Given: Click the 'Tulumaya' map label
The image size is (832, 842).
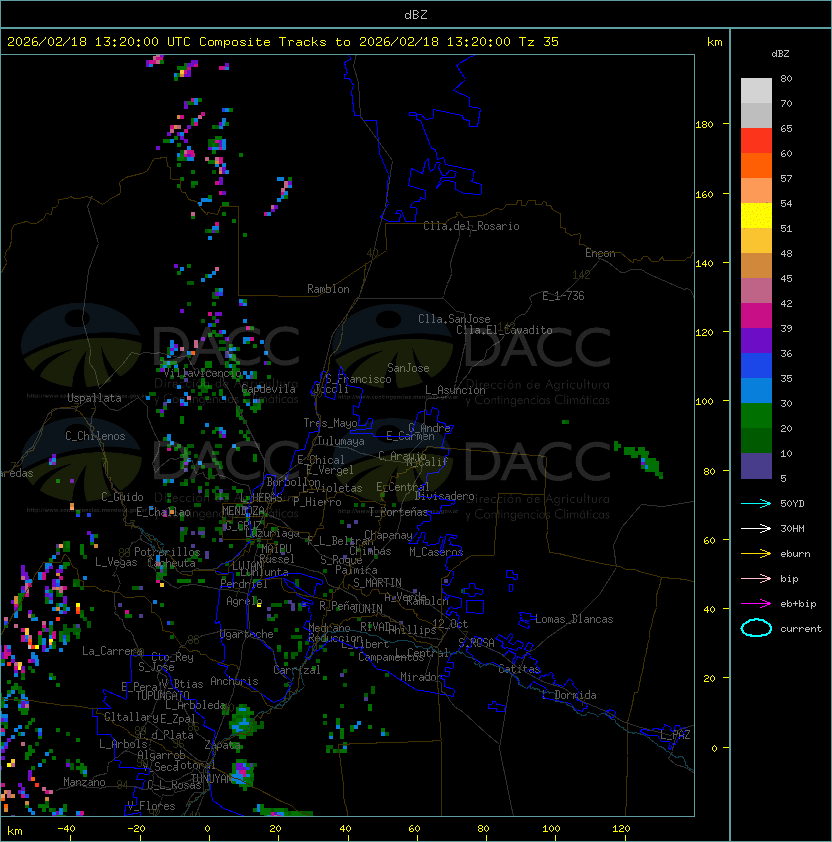Looking at the screenshot, I should pos(340,441).
